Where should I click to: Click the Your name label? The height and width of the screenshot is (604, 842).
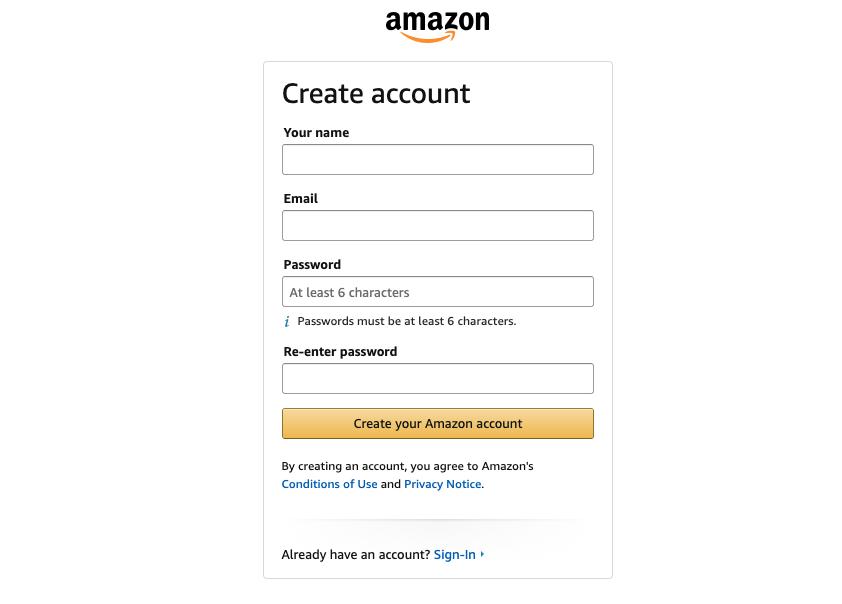tap(316, 133)
